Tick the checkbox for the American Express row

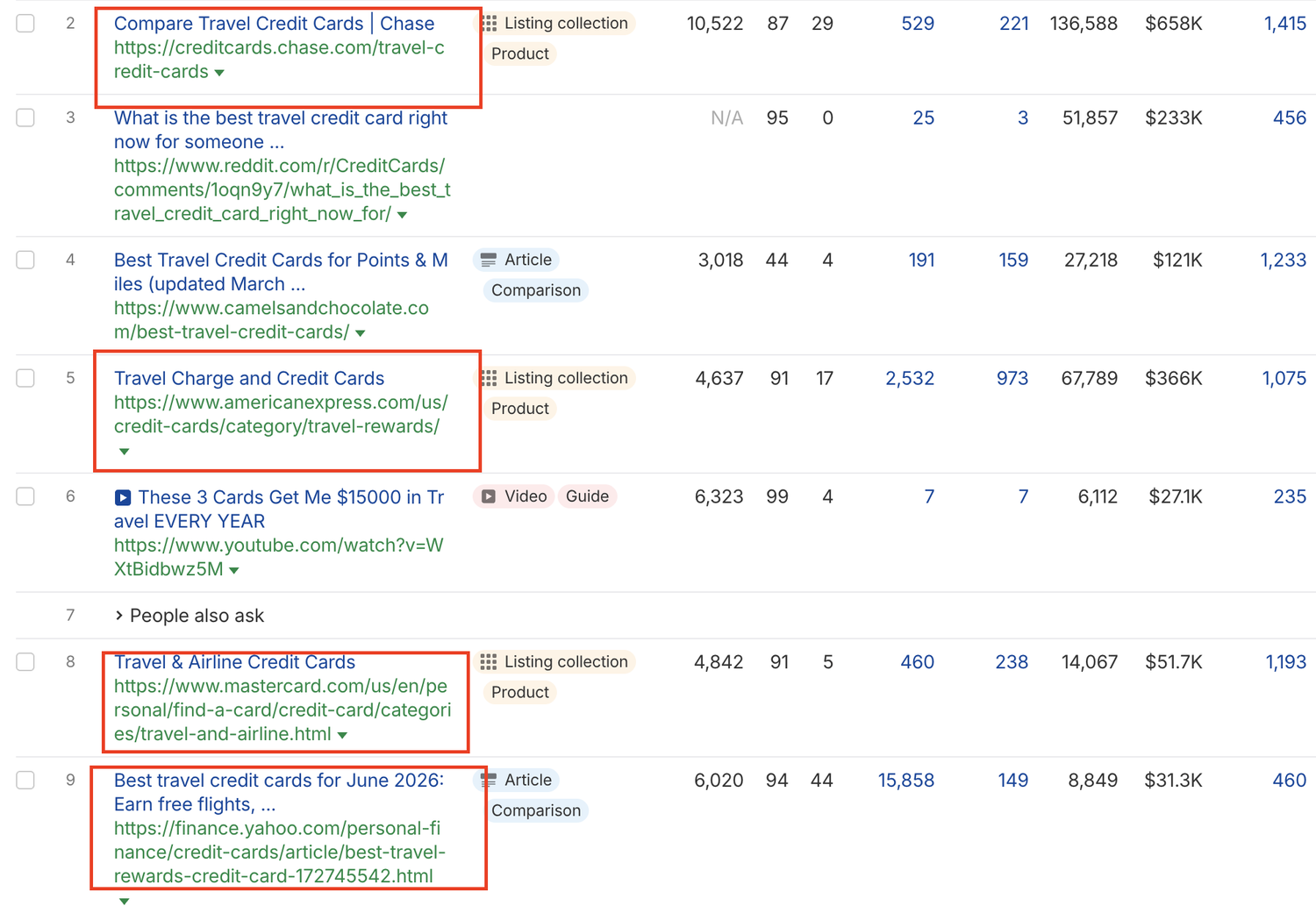pos(25,378)
